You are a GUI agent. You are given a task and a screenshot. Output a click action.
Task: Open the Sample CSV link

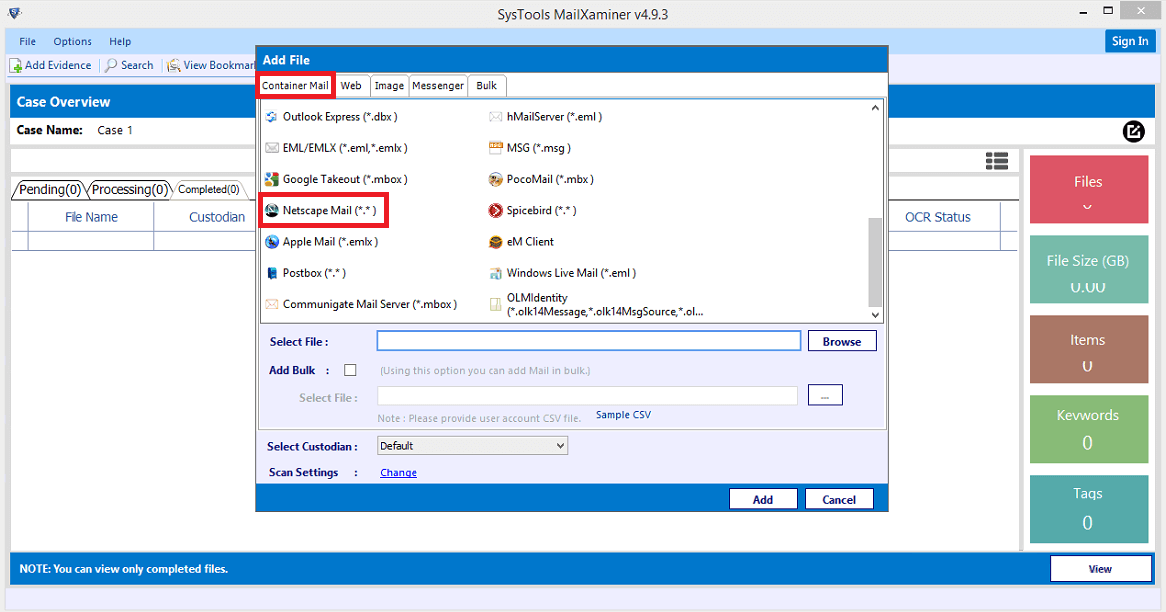[x=623, y=415]
